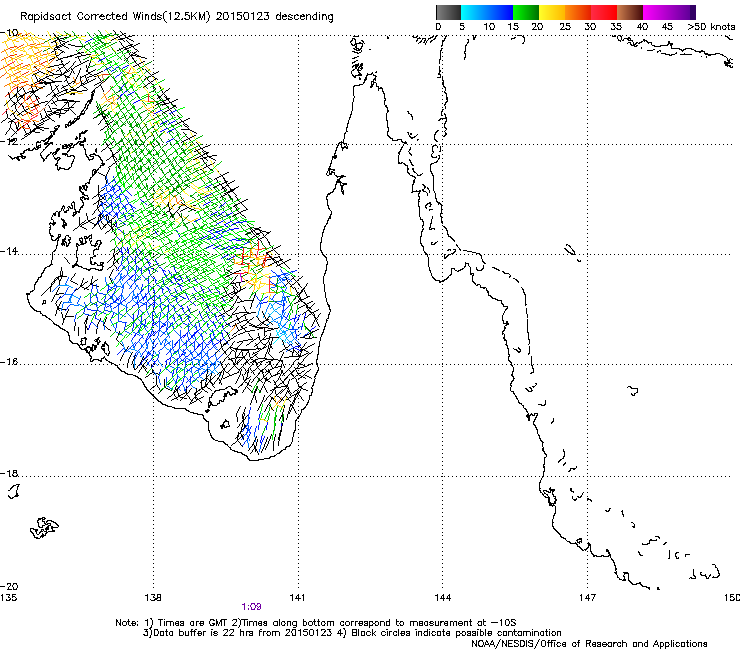Click the date '20150123' in the title

tap(243, 17)
